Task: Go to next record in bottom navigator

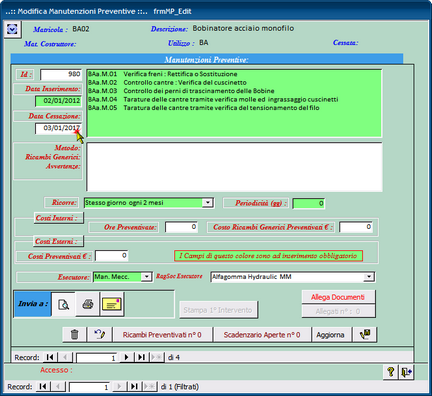Action: click(x=119, y=387)
